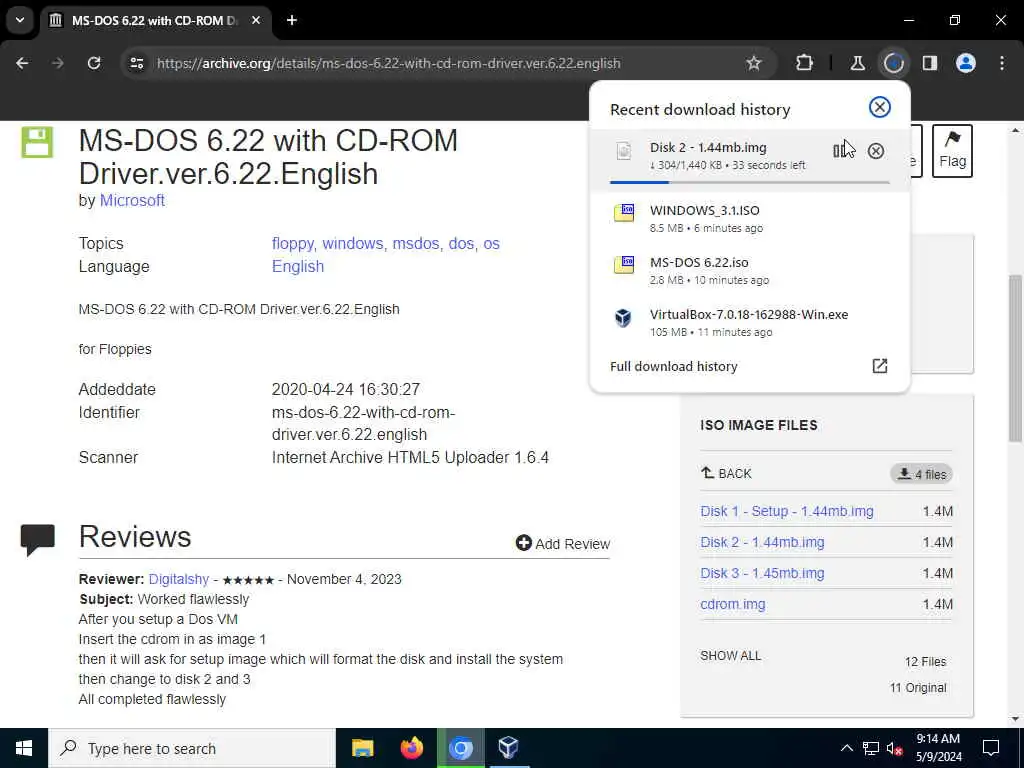1024x768 pixels.
Task: Click the Disk 2 download progress bar
Action: 749,182
